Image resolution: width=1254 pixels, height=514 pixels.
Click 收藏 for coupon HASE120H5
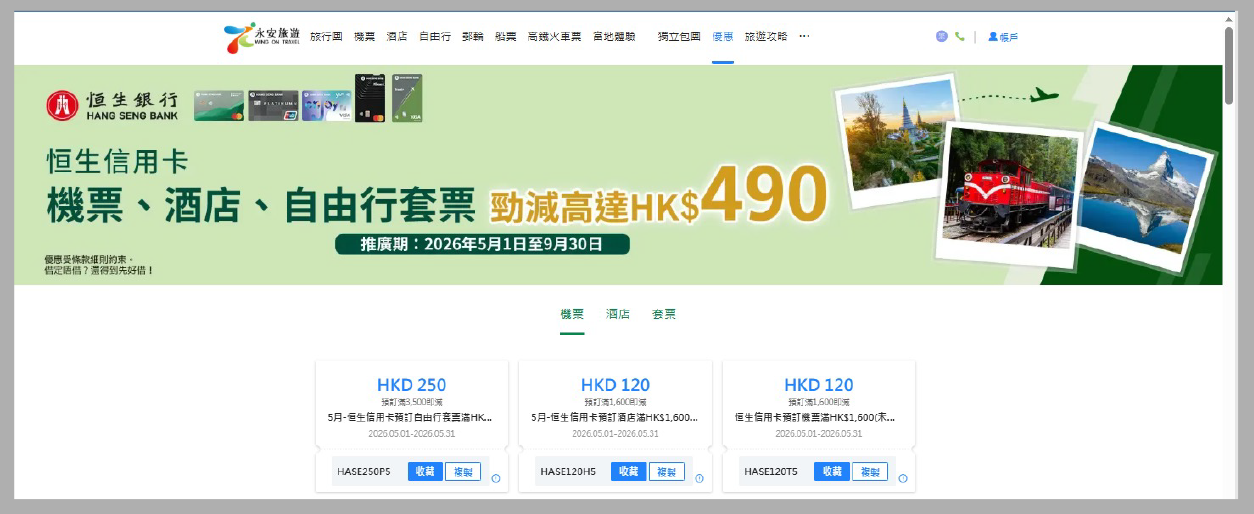point(629,471)
